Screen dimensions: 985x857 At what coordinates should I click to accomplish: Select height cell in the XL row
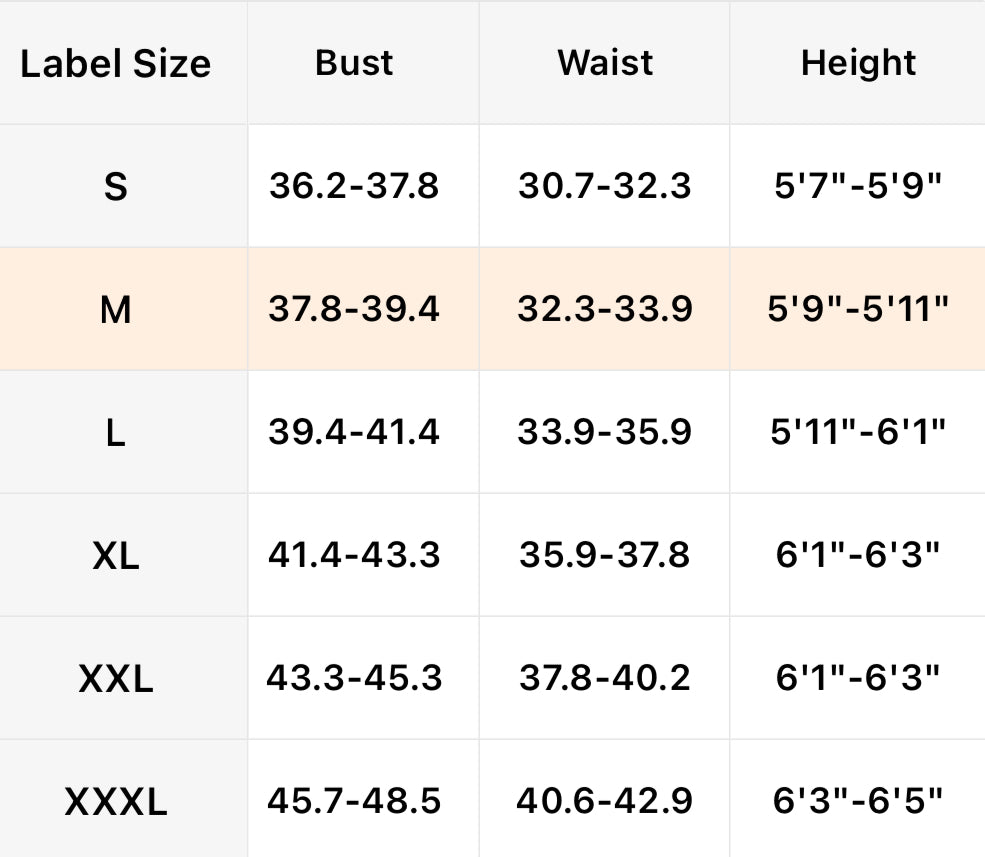click(858, 555)
